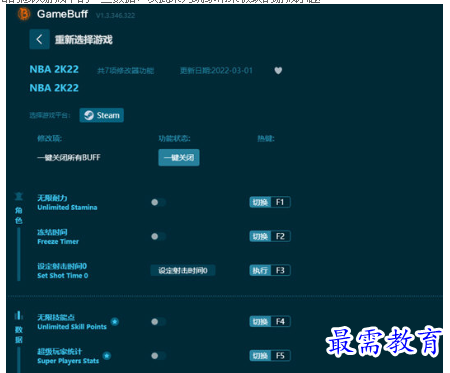Click the 热键 column header
The width and height of the screenshot is (450, 373).
click(x=266, y=138)
